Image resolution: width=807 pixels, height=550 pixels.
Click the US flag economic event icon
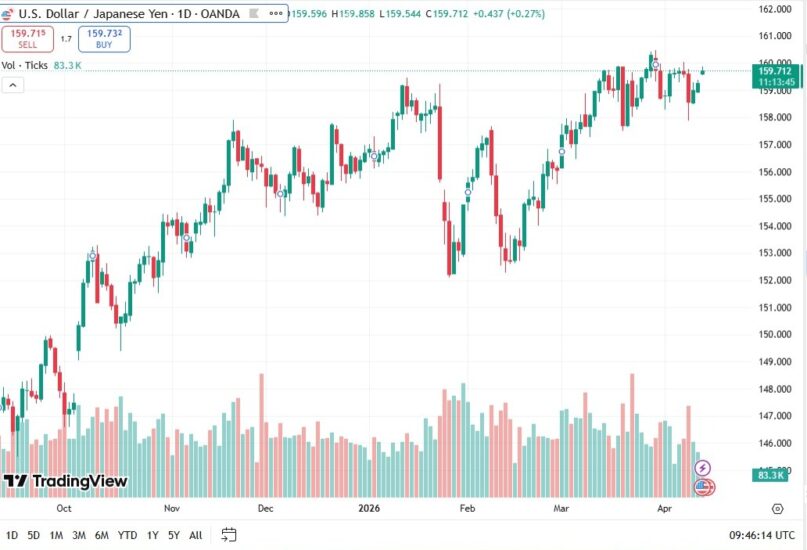coord(703,487)
